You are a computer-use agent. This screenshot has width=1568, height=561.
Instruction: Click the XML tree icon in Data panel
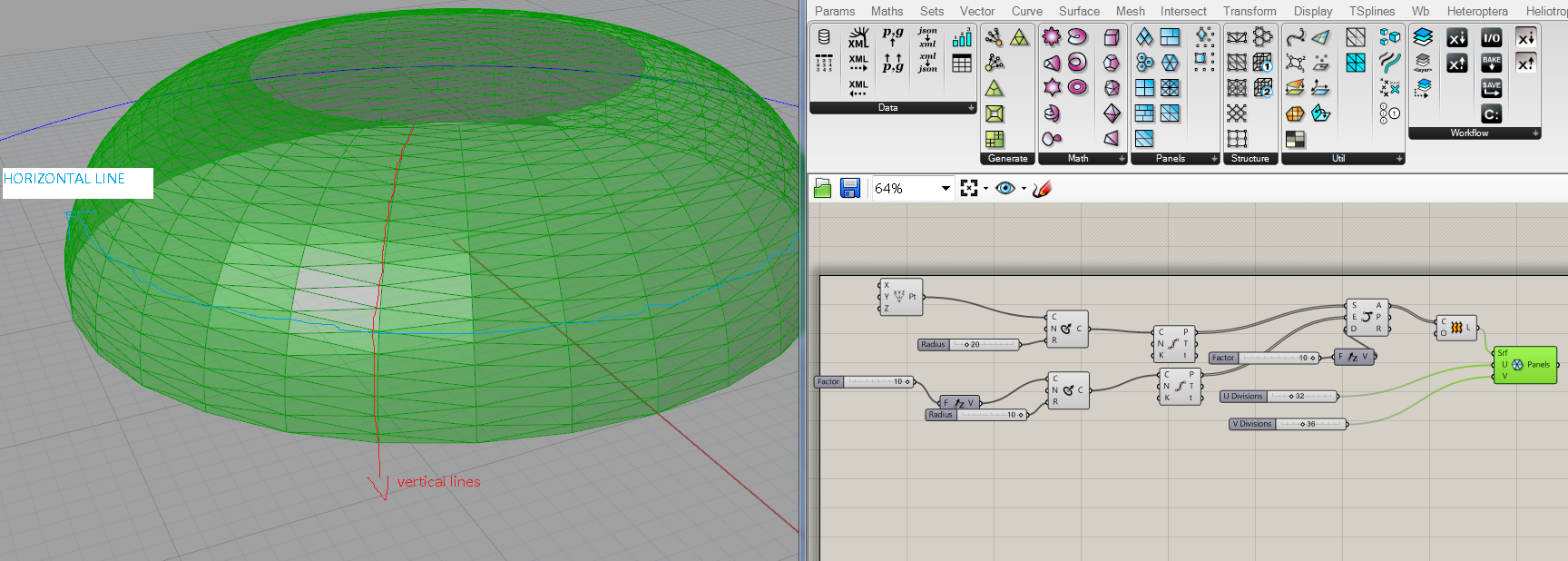[x=857, y=37]
